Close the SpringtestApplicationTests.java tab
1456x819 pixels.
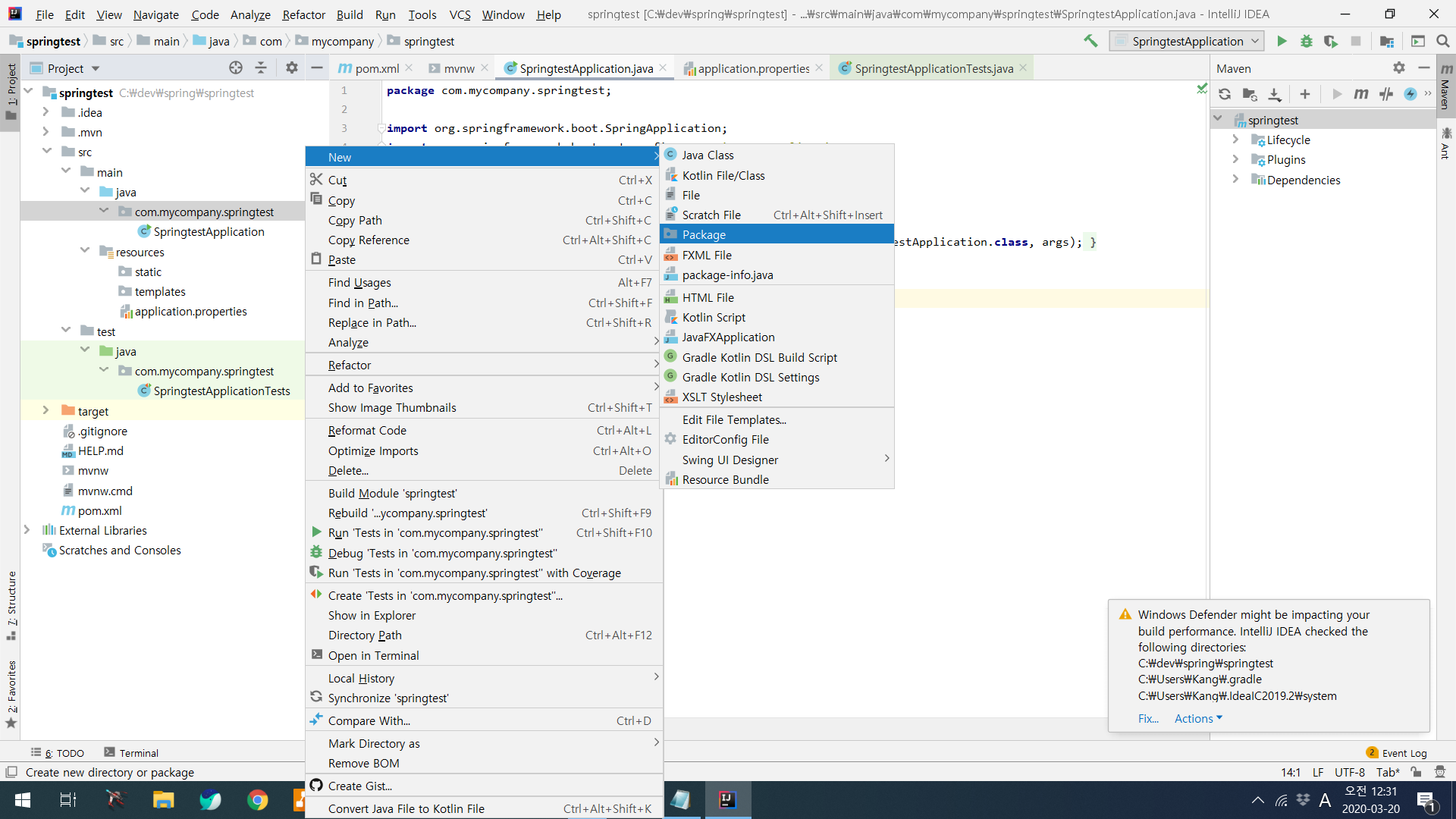pos(1023,68)
